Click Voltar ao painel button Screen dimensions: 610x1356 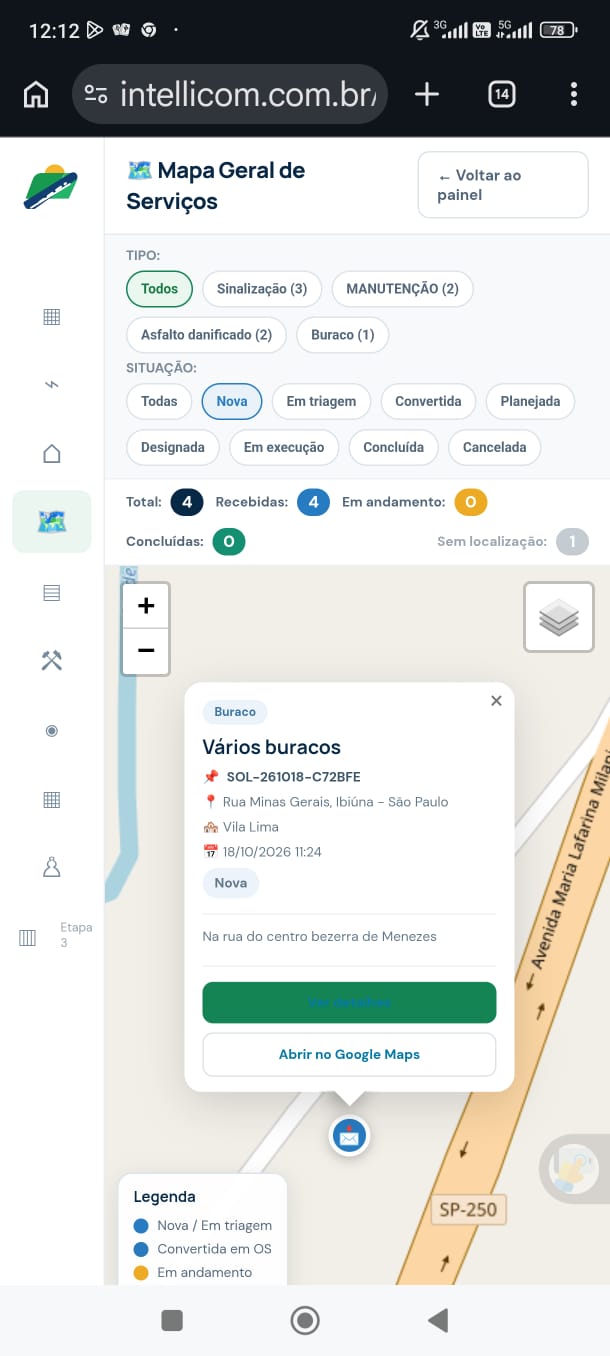503,185
